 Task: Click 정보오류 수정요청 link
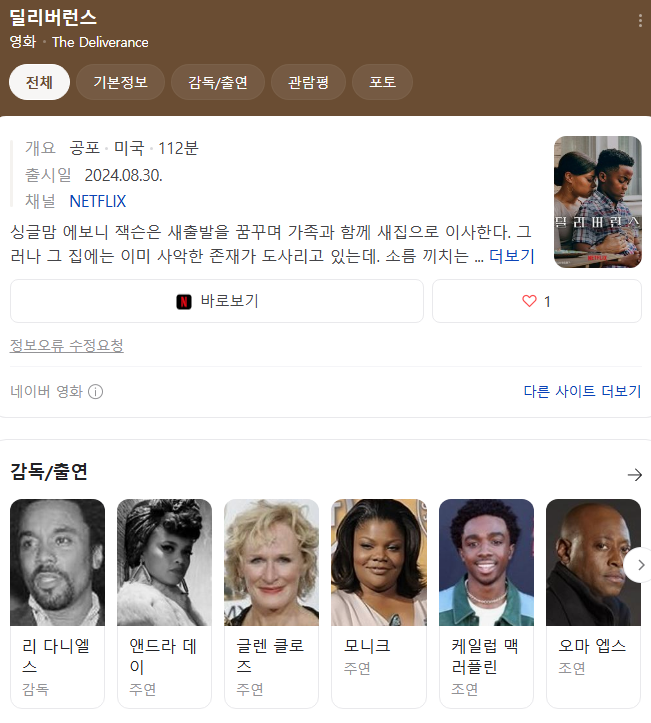tap(67, 345)
